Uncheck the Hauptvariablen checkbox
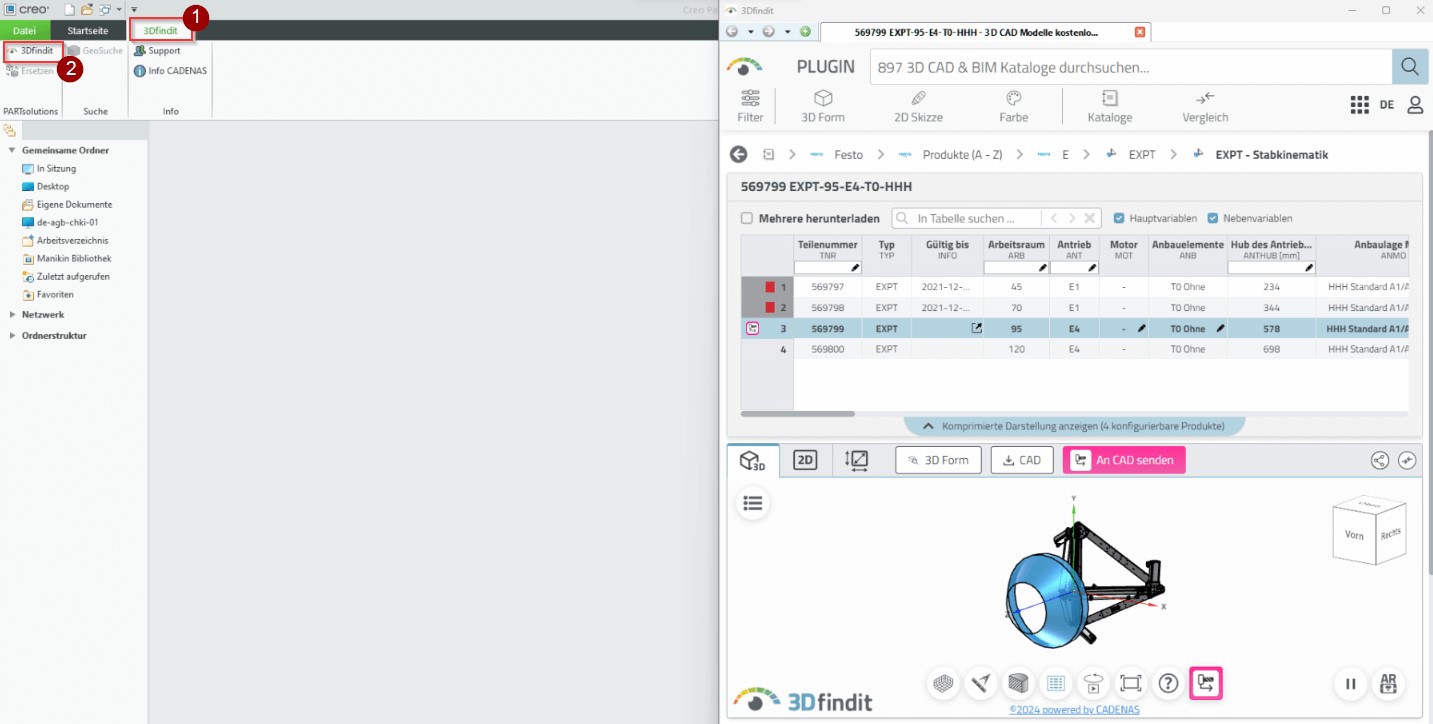This screenshot has height=724, width=1433. (1119, 218)
